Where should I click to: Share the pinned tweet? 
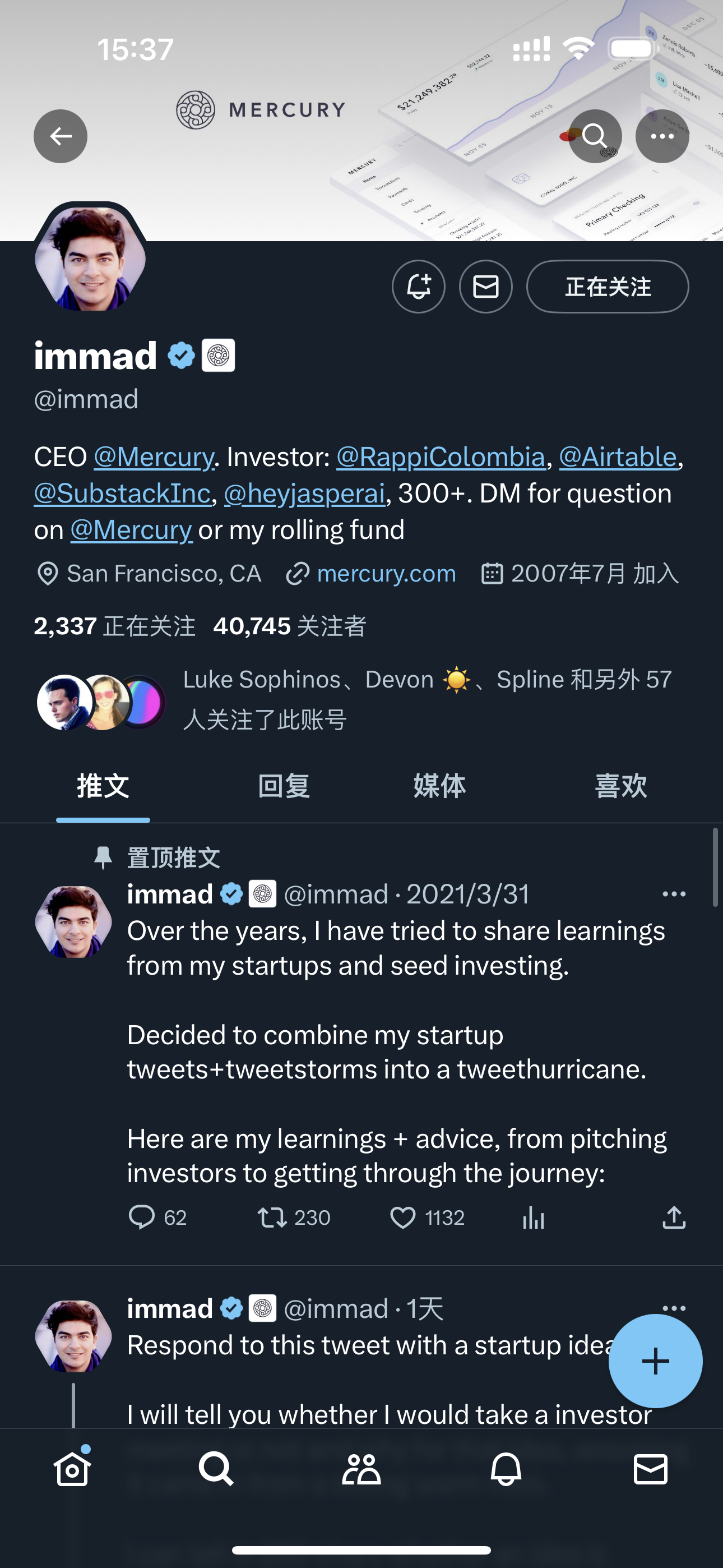click(x=674, y=1218)
